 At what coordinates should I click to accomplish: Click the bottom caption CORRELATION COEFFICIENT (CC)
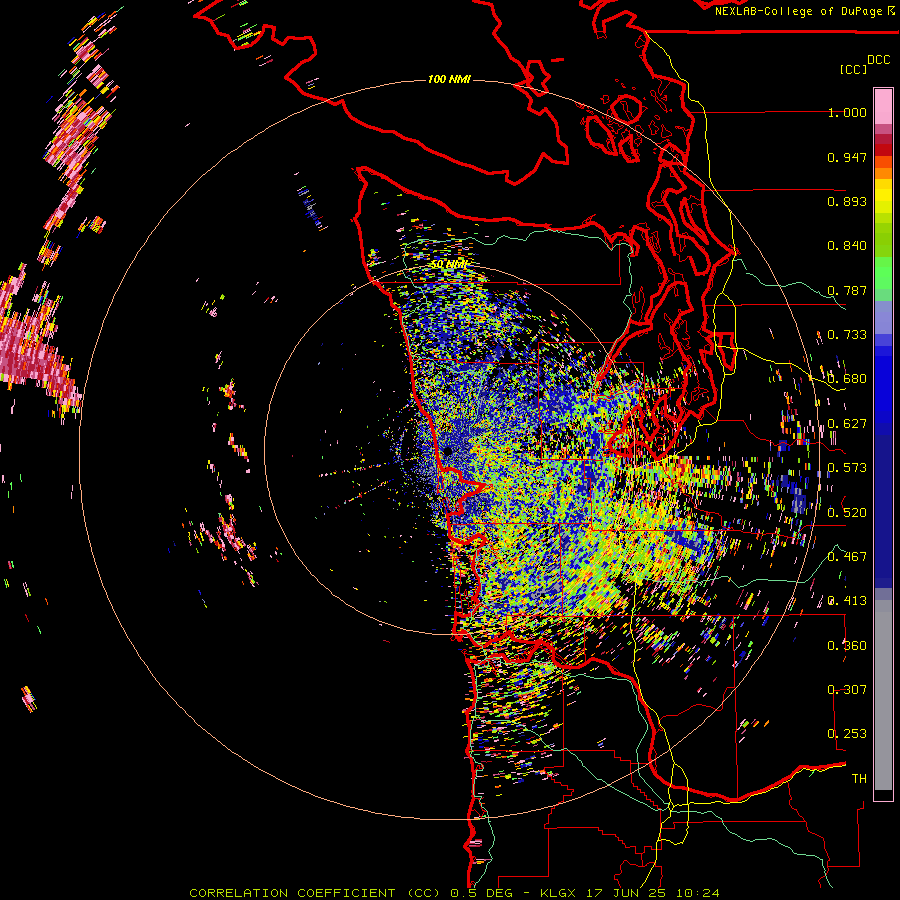(x=316, y=893)
